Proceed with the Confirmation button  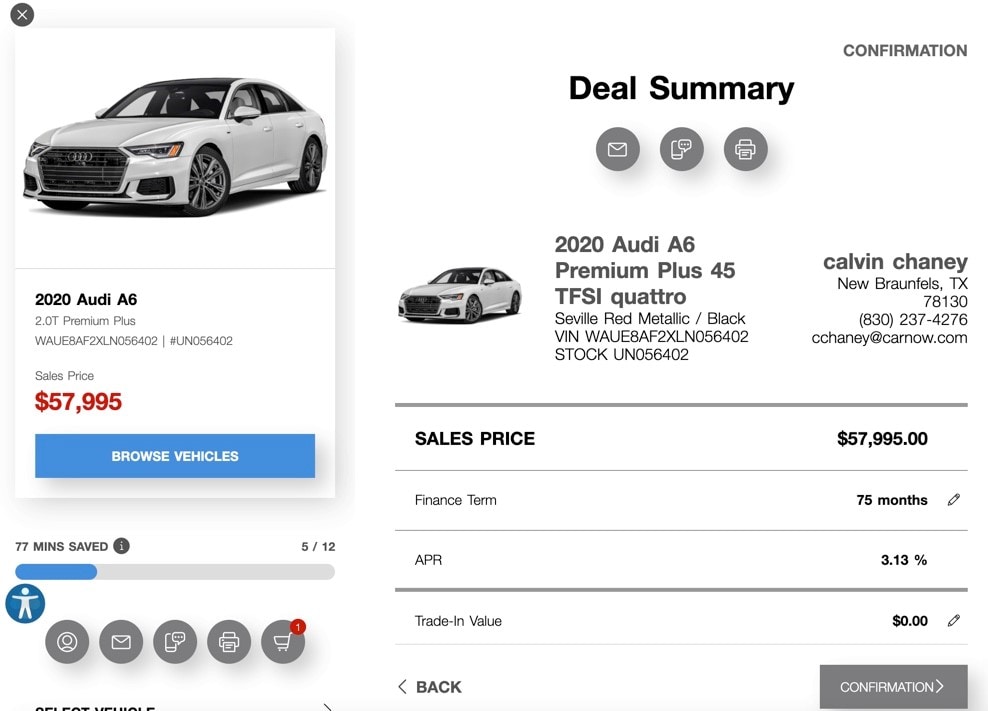[893, 687]
